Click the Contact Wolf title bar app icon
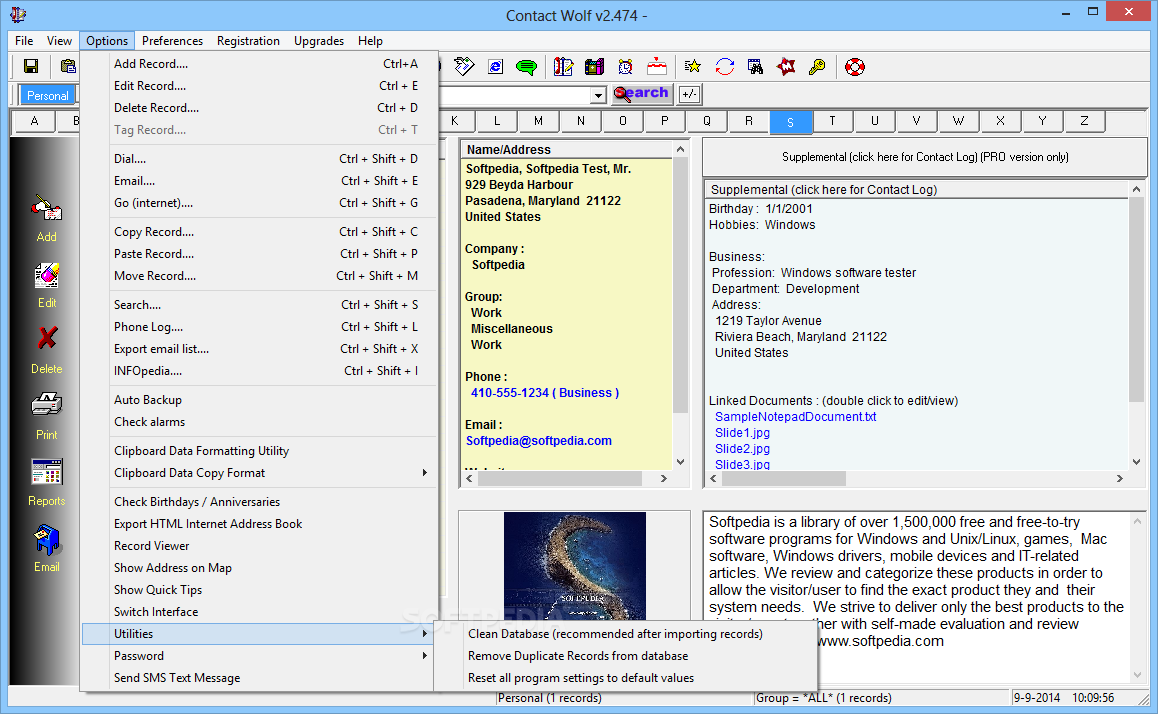 (18, 15)
